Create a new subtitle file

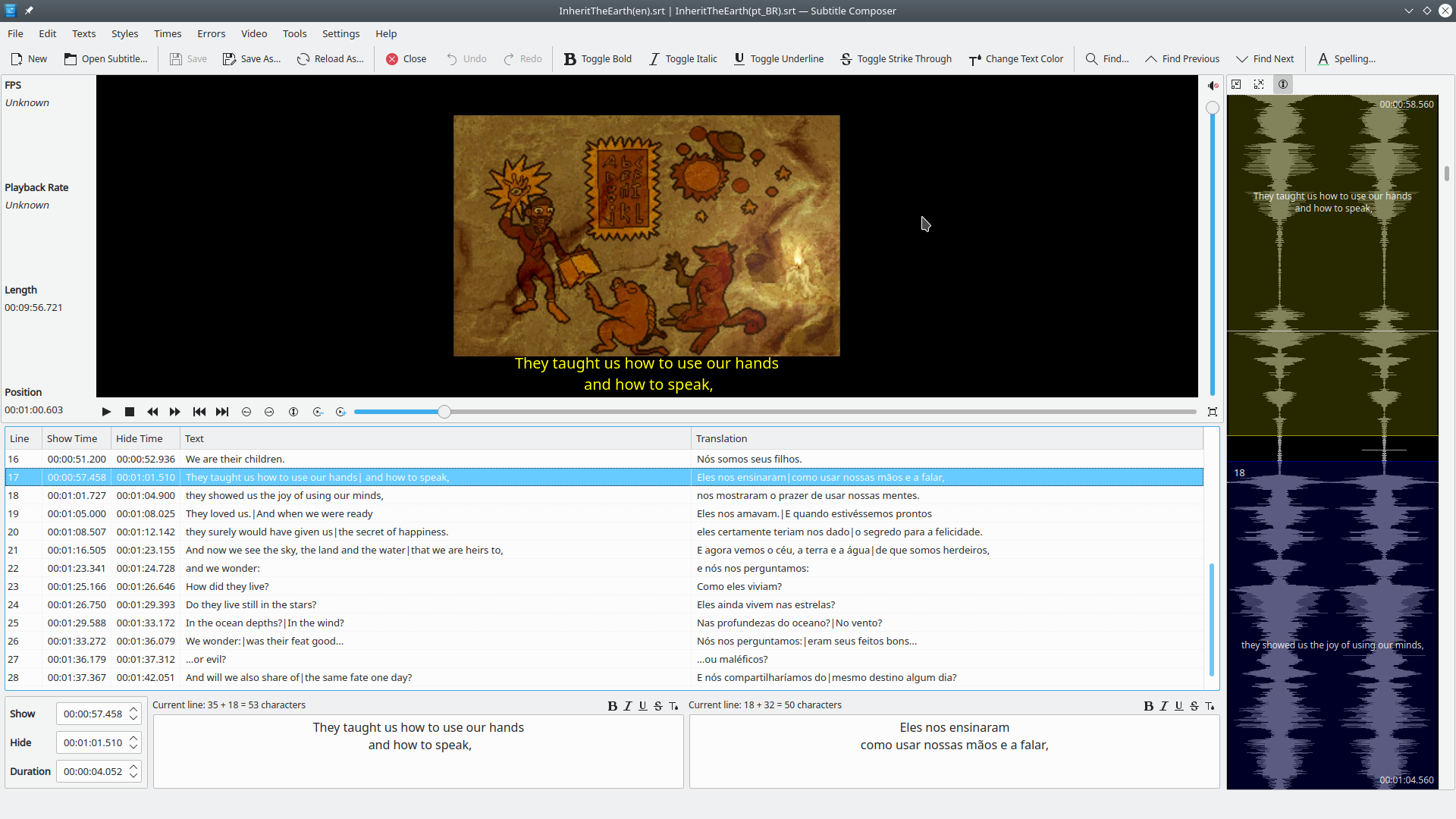28,58
